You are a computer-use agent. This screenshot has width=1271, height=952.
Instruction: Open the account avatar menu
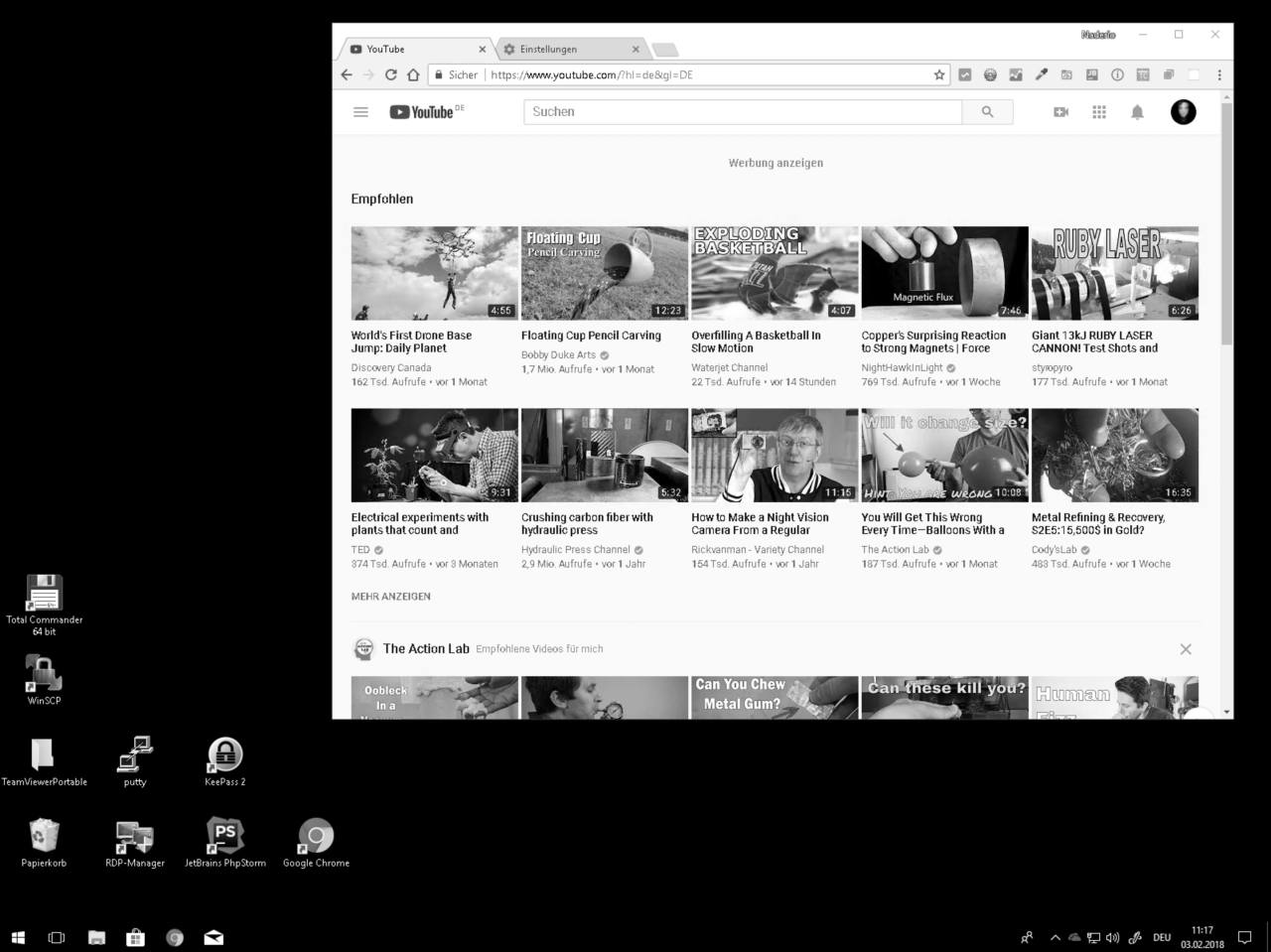pyautogui.click(x=1183, y=112)
